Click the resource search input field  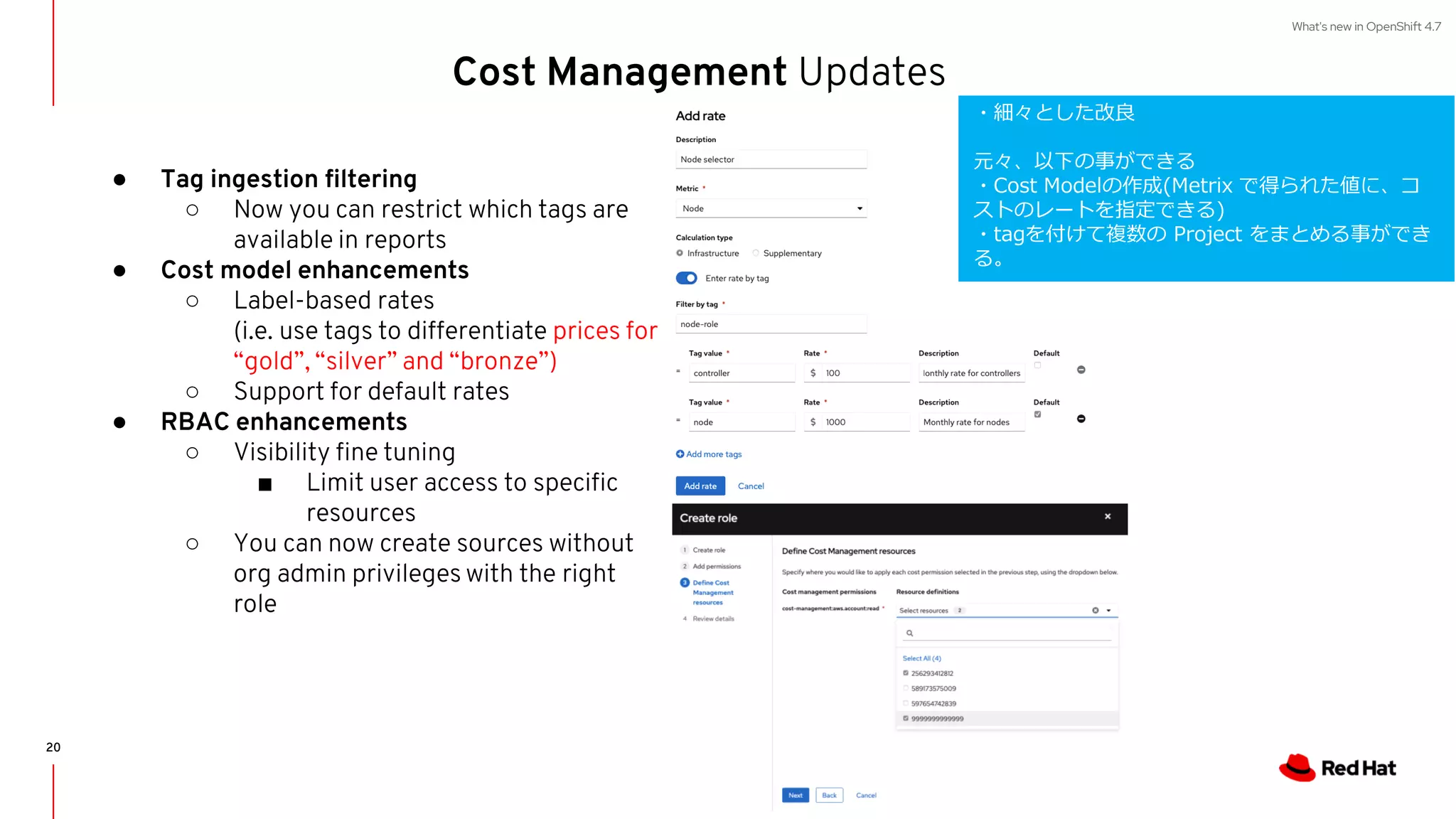pyautogui.click(x=1007, y=633)
